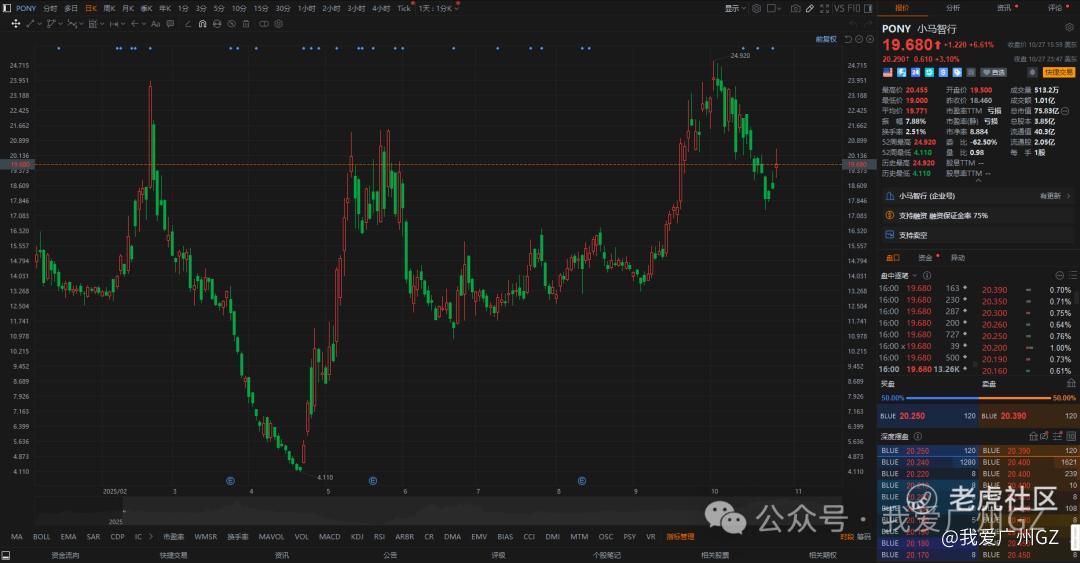Delete drawings with the trash icon
This screenshot has width=1080, height=563.
tap(246, 23)
